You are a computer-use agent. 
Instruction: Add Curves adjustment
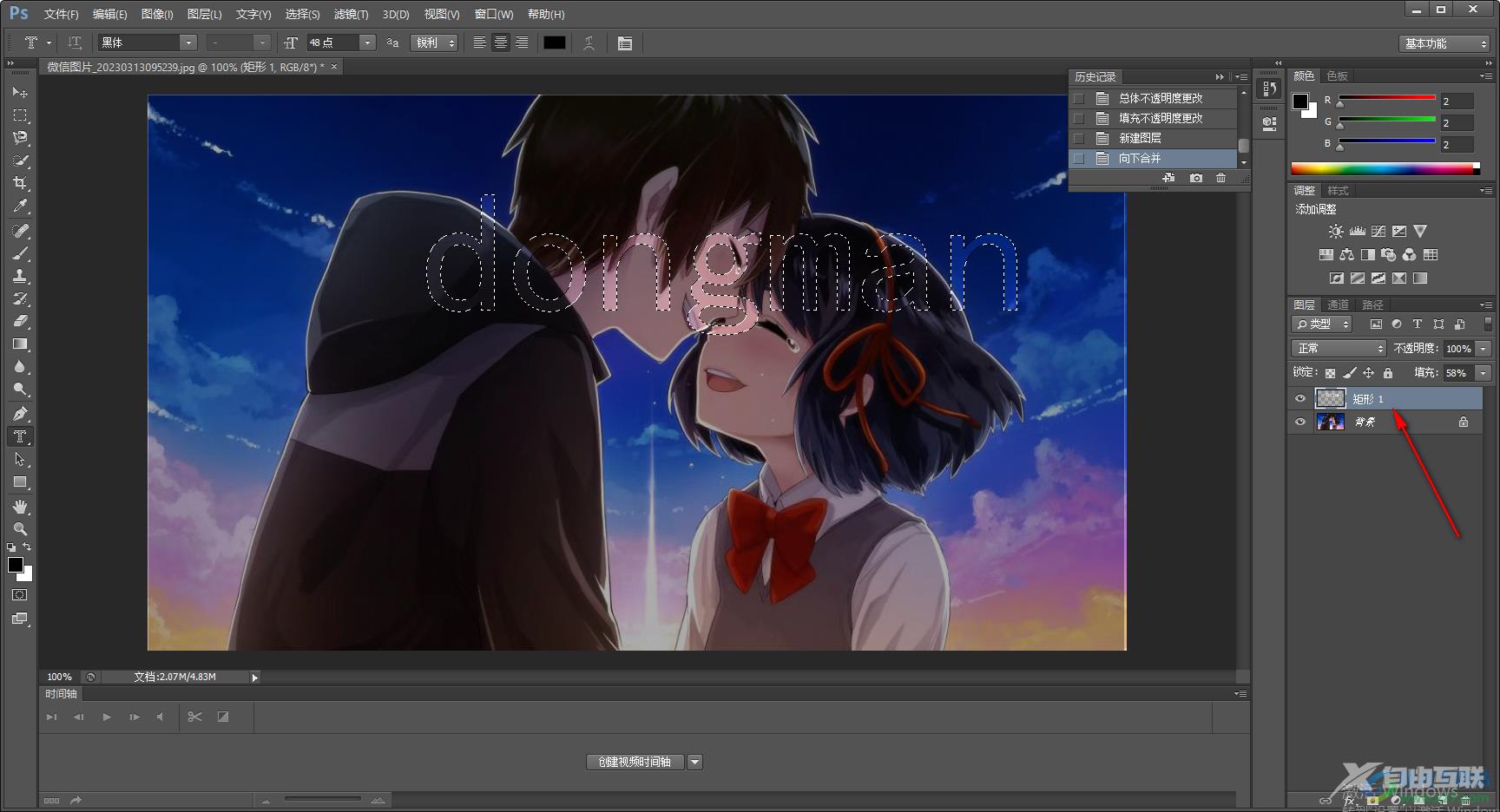click(1378, 232)
